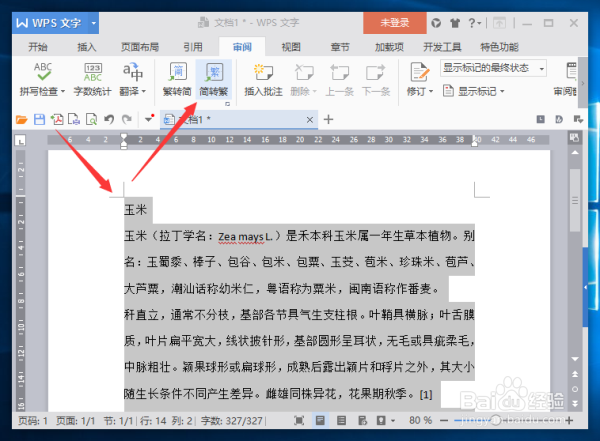Viewport: 600px width, 441px height.
Task: Expand 翻译 dropdown arrow
Action: pos(144,91)
